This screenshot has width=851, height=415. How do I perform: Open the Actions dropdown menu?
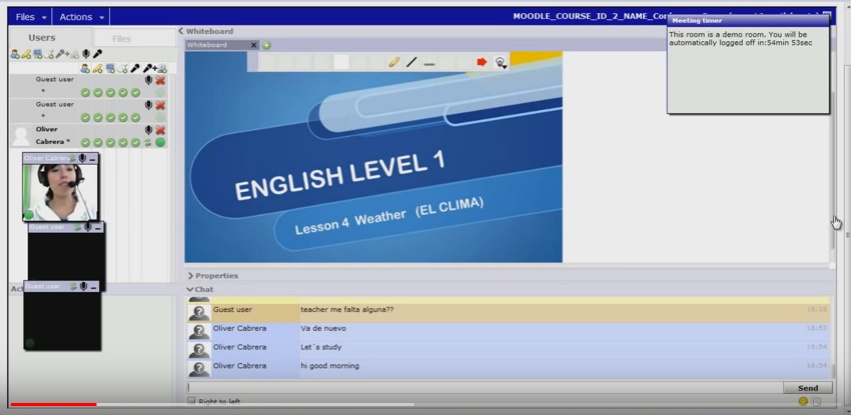(80, 17)
